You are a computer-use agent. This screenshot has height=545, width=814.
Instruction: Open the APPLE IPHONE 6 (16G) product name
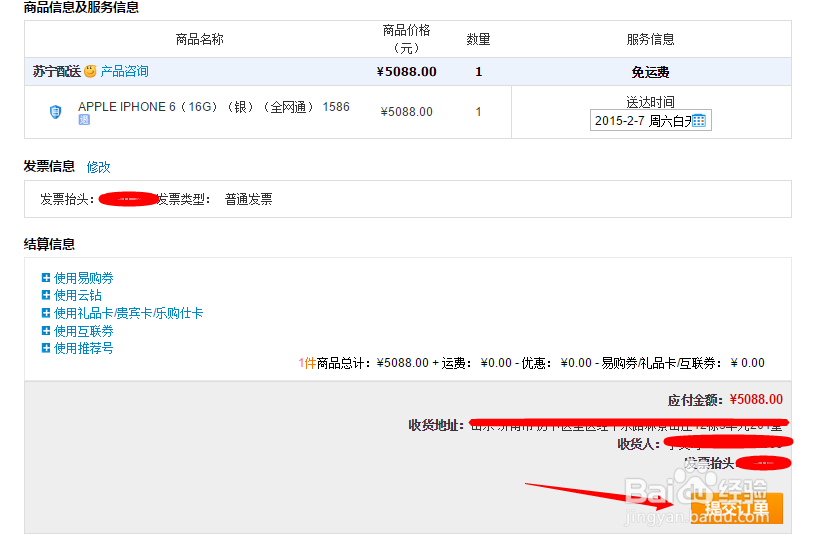(x=214, y=107)
